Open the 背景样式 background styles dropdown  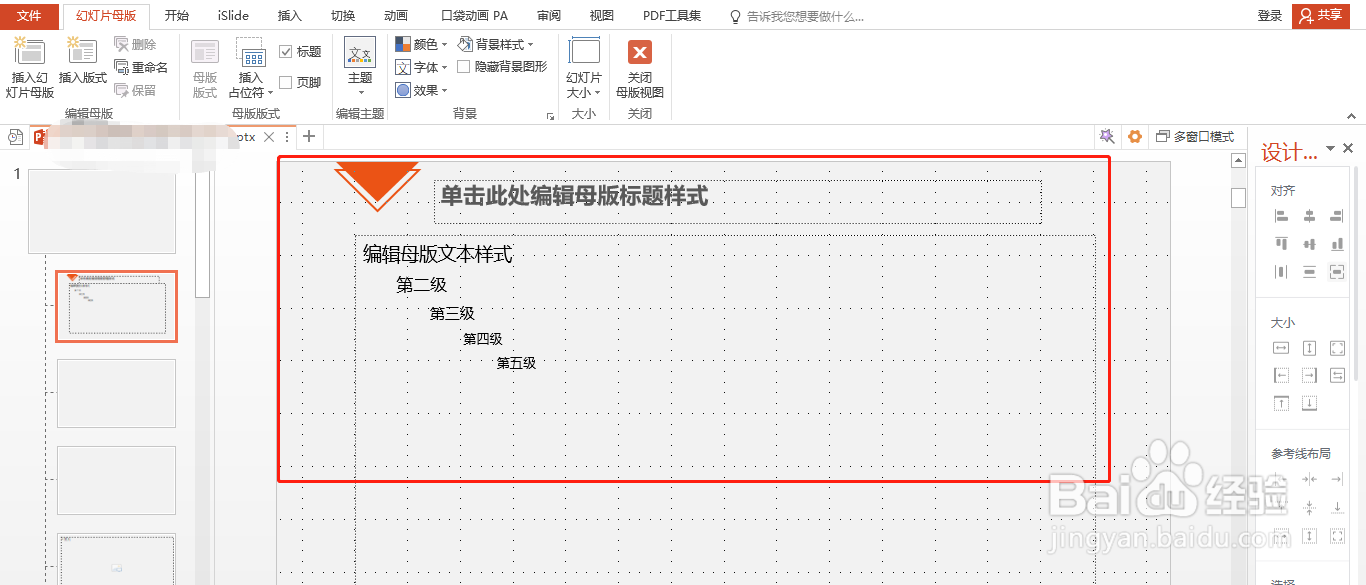497,43
